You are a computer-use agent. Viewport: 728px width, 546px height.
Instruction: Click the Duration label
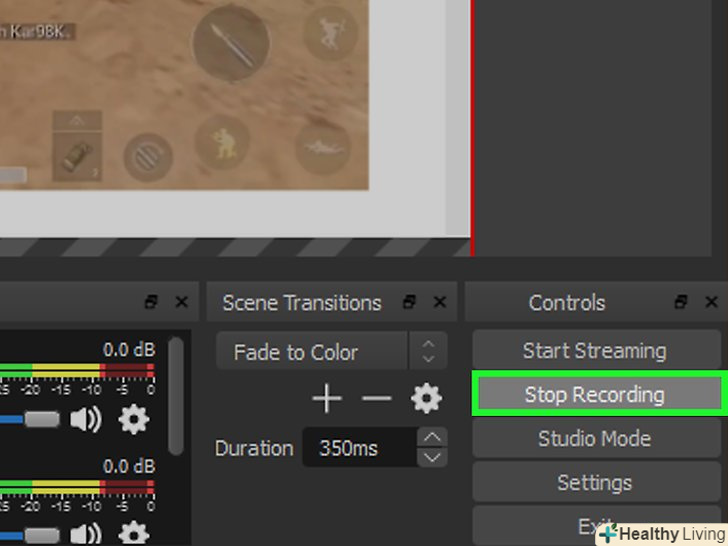[254, 448]
